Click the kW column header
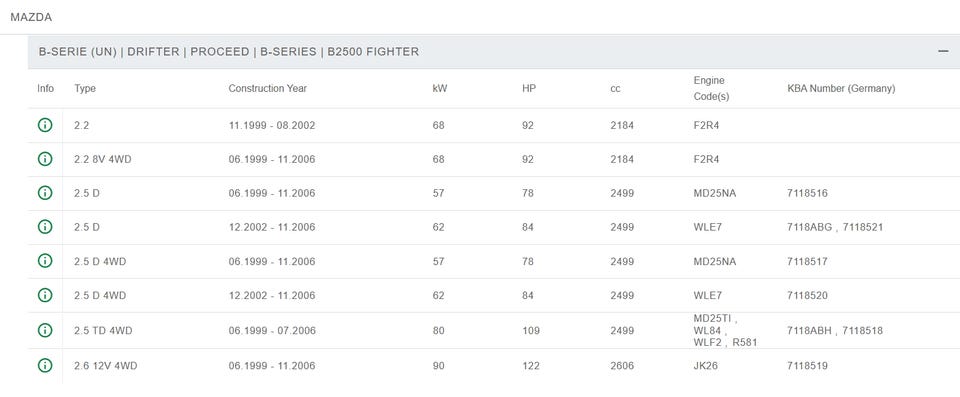This screenshot has width=960, height=397. [440, 88]
